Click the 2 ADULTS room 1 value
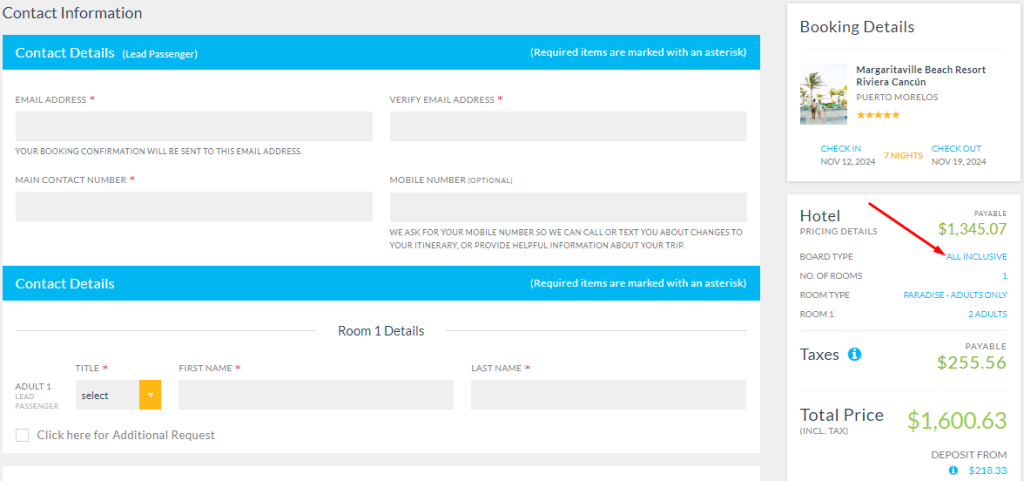Viewport: 1024px width, 481px height. pos(987,314)
